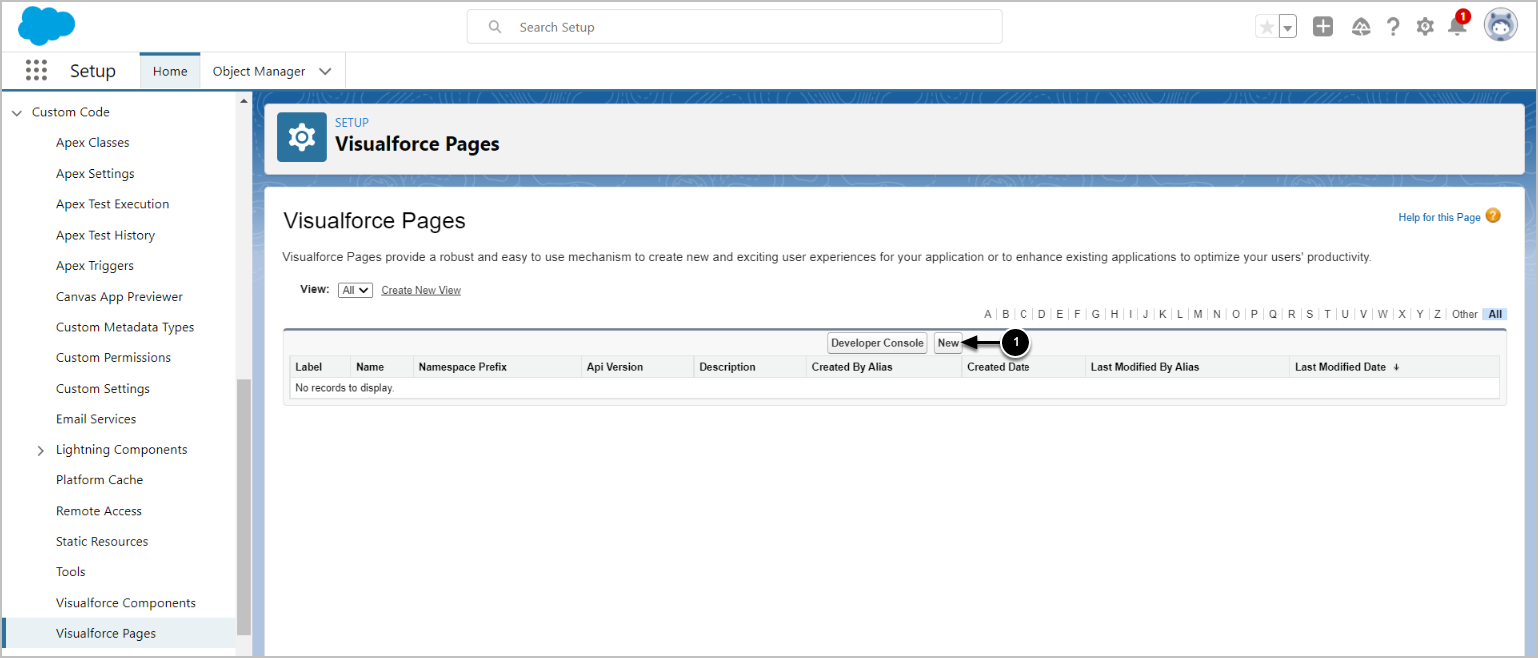The width and height of the screenshot is (1538, 658).
Task: Click the Developer Console button
Action: [877, 343]
